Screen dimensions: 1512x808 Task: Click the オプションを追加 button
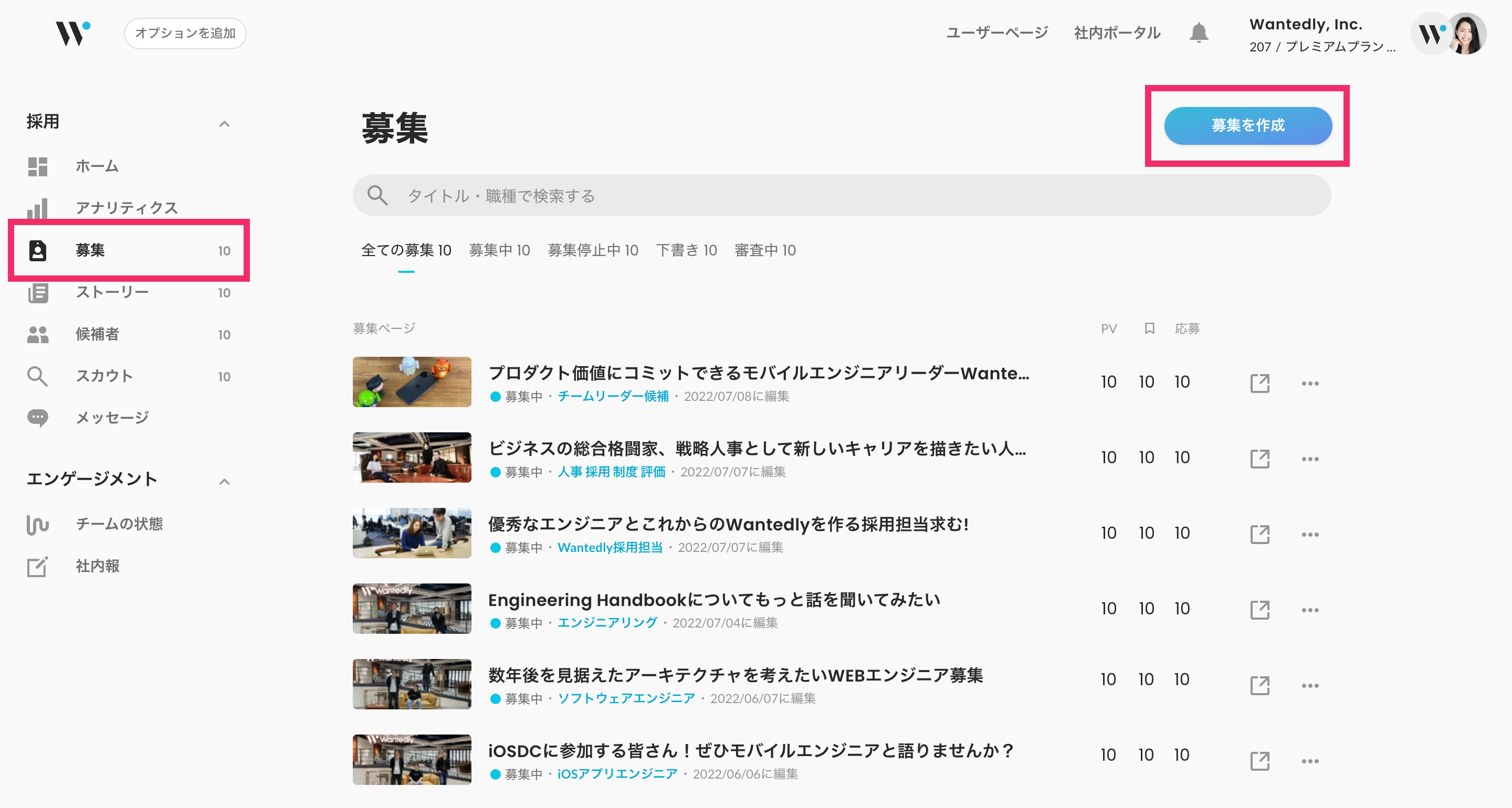click(x=185, y=33)
